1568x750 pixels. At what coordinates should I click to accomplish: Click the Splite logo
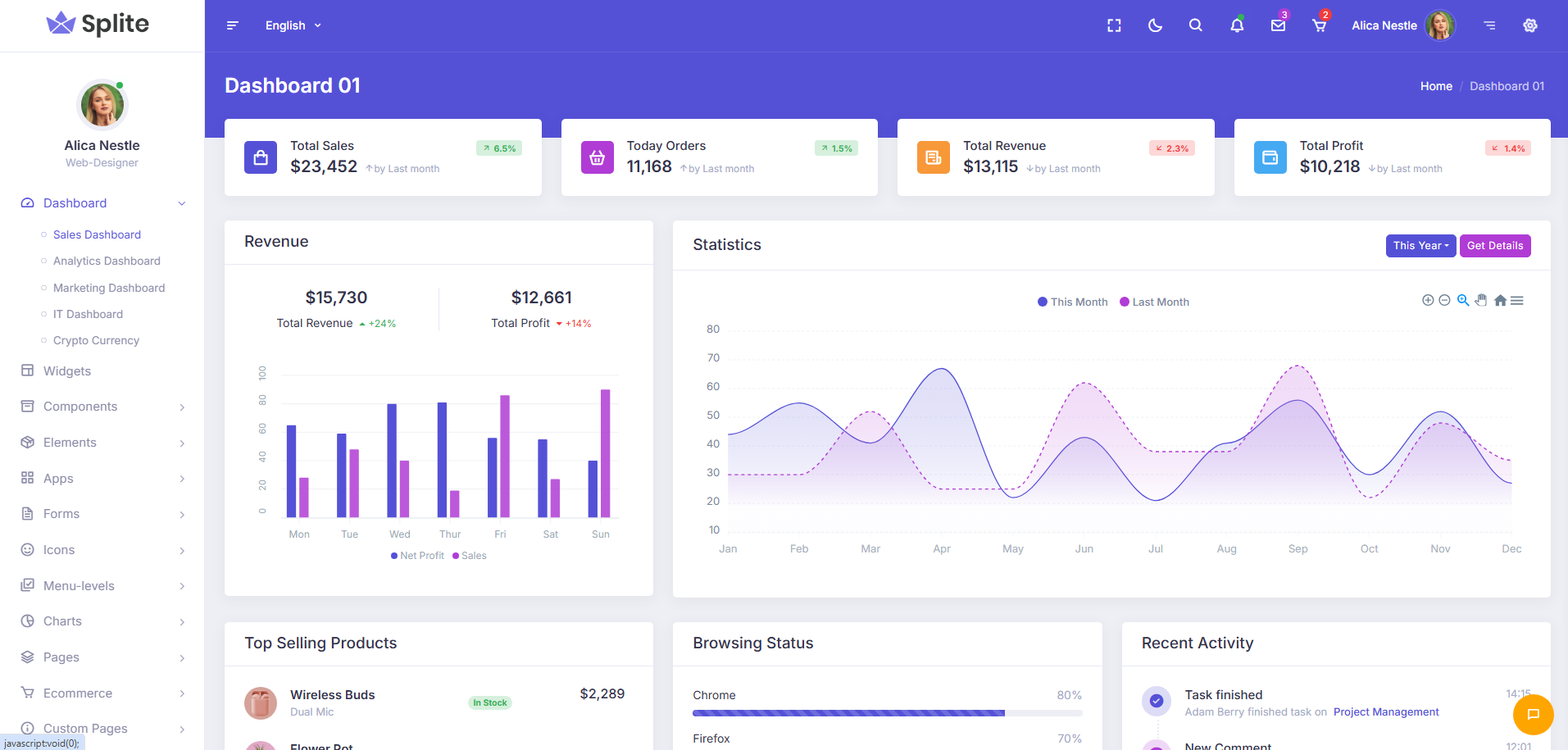98,24
